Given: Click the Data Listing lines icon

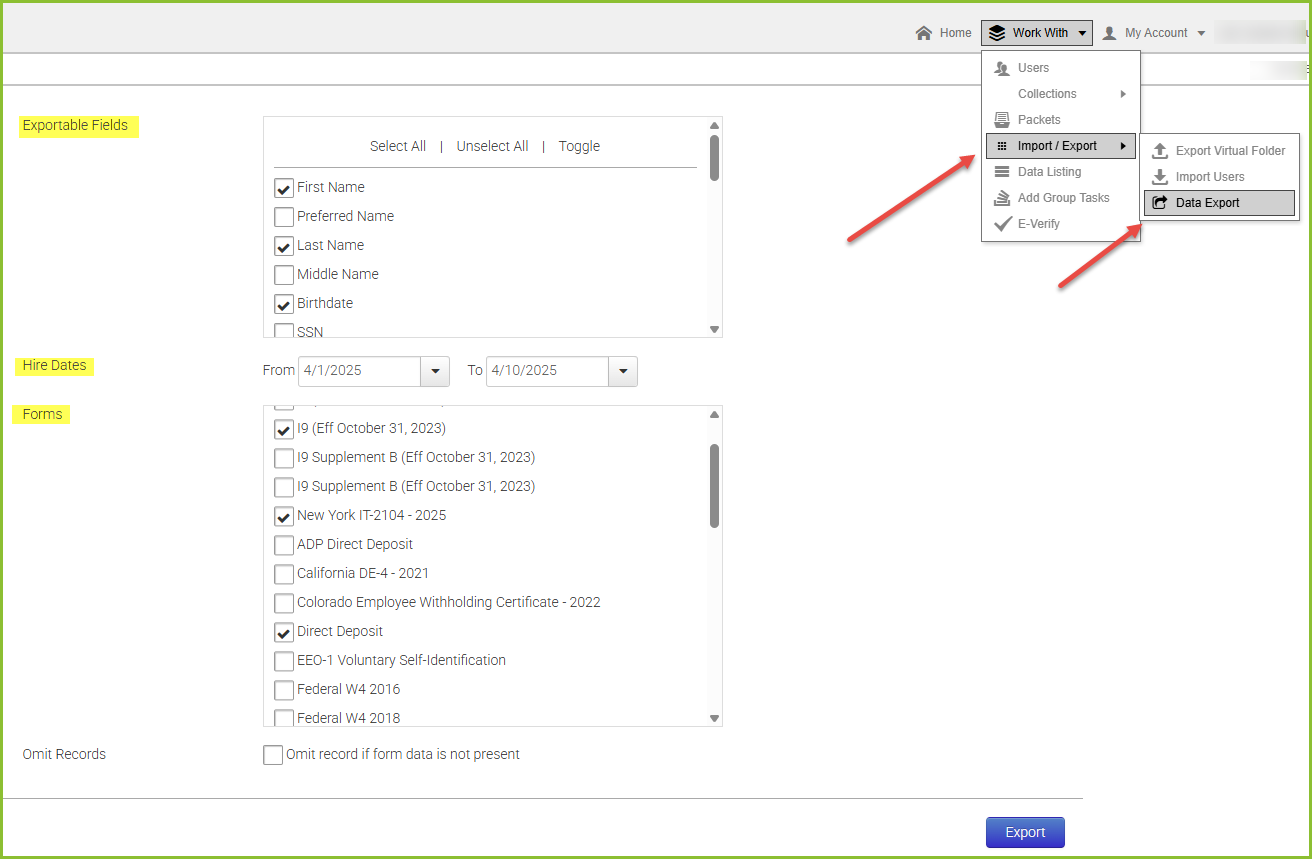Looking at the screenshot, I should [x=1002, y=172].
